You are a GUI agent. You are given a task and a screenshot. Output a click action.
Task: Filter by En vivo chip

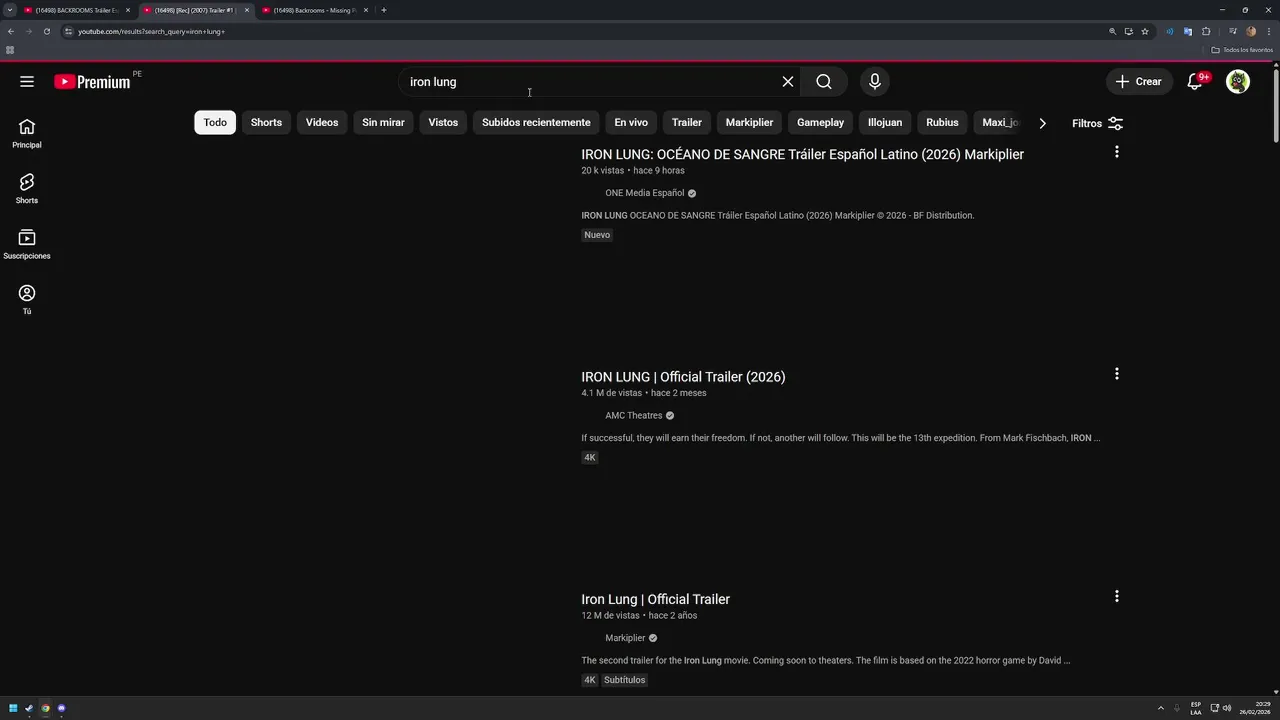coord(631,122)
